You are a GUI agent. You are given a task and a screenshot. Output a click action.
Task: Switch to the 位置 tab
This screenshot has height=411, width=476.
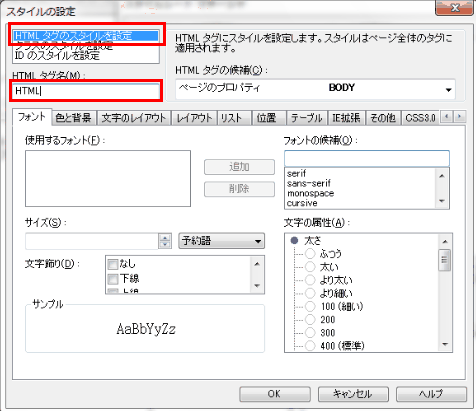(268, 118)
